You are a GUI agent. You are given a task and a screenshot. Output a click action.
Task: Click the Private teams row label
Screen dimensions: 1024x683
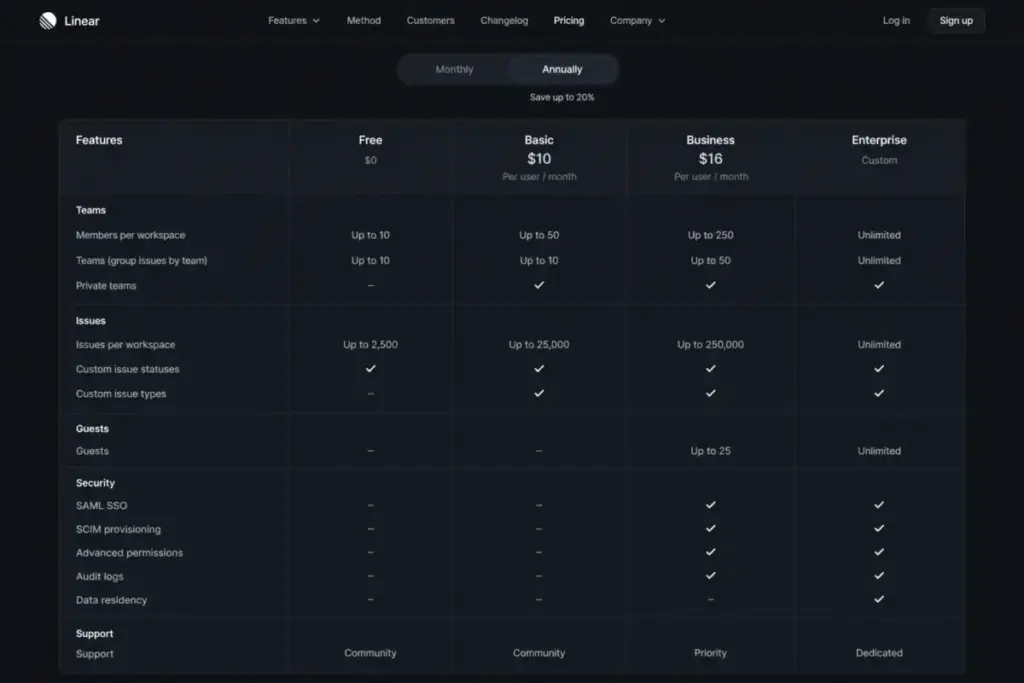106,286
